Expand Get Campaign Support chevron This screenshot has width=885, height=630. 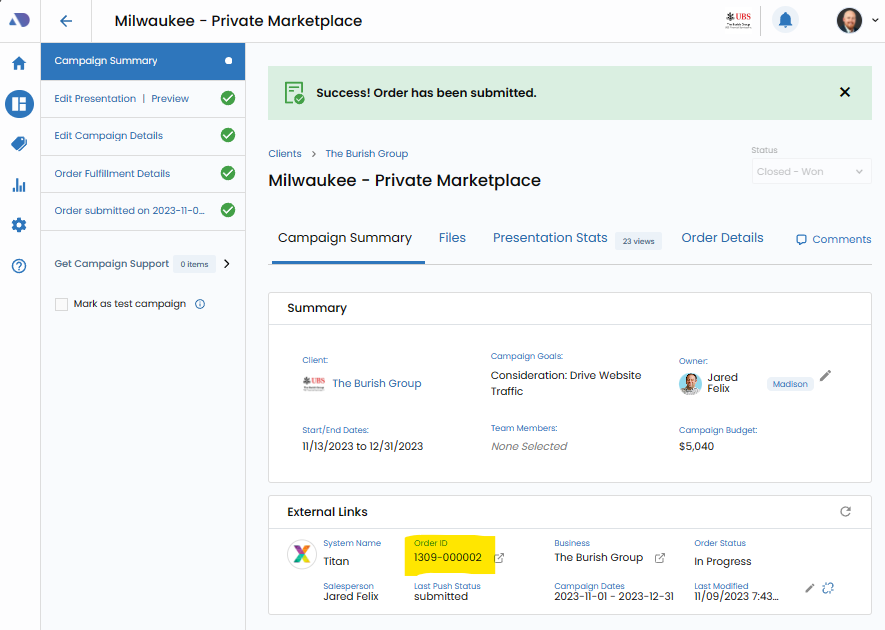coord(227,264)
